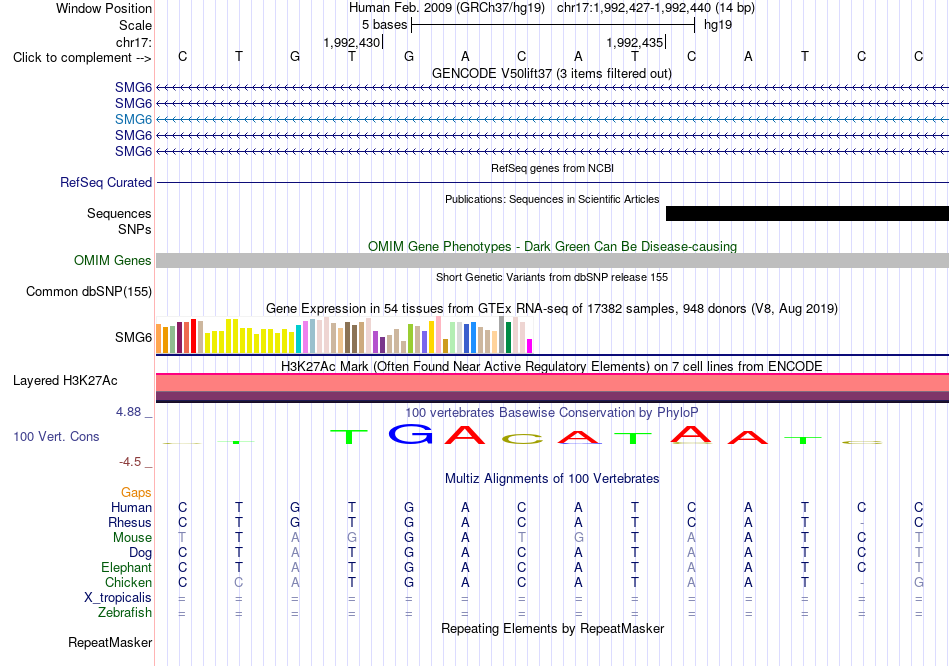
Task: Click the chr17: ruler label
Action: pyautogui.click(x=134, y=42)
